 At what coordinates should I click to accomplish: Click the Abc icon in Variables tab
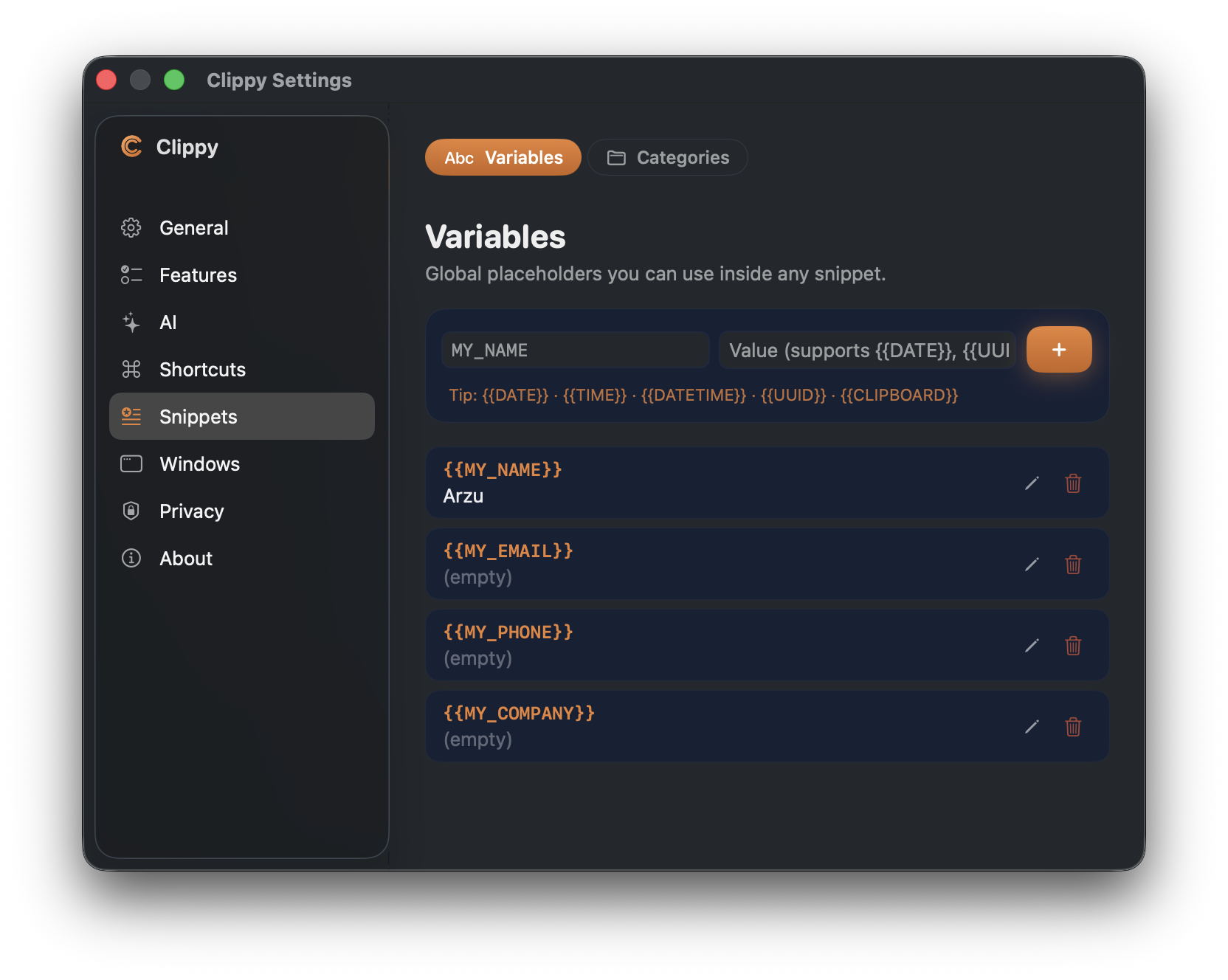(459, 158)
